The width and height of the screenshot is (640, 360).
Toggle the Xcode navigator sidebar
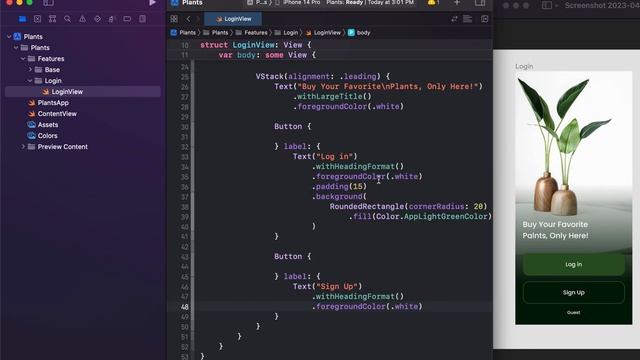(x=48, y=2)
